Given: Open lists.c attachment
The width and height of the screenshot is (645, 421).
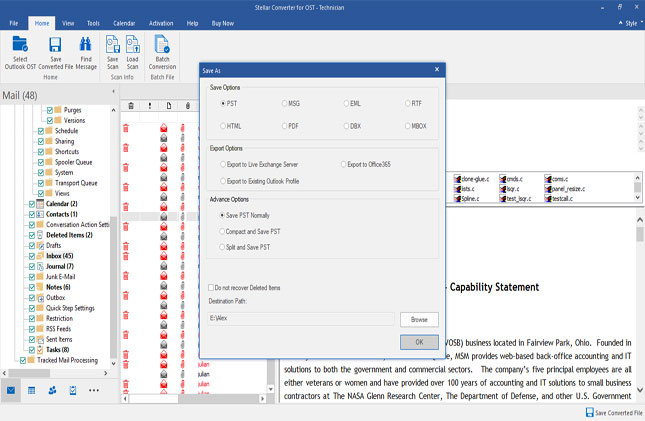Looking at the screenshot, I should [464, 189].
